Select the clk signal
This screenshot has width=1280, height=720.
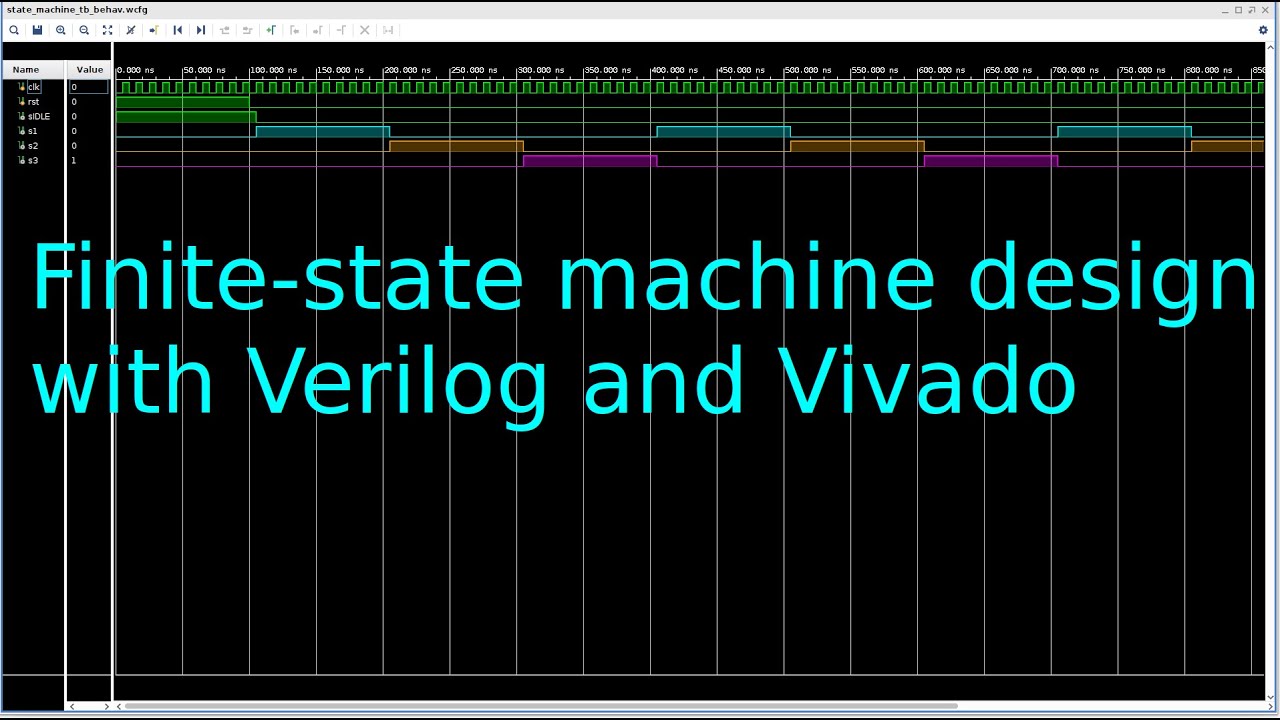coord(34,87)
